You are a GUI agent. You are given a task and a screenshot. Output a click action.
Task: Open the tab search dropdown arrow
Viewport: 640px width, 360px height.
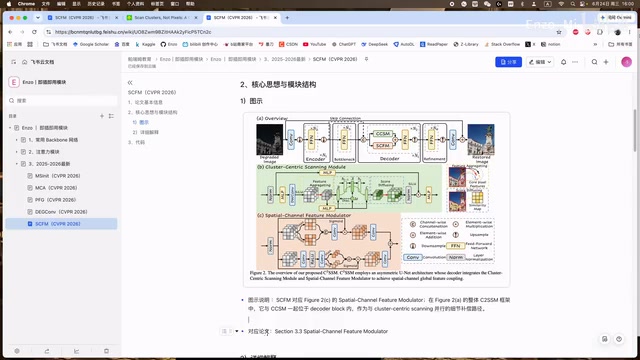point(38,18)
